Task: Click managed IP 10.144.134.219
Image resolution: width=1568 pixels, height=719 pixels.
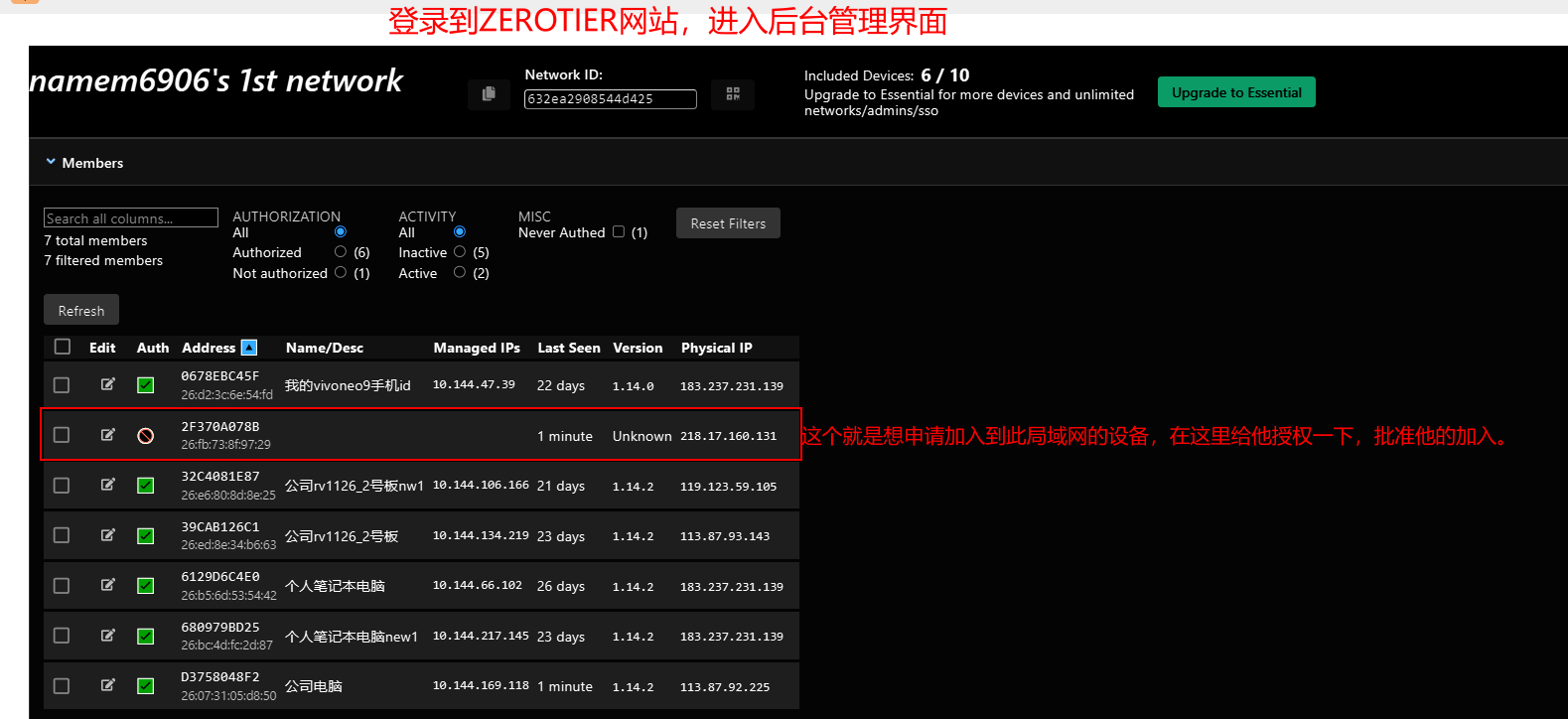Action: [481, 535]
